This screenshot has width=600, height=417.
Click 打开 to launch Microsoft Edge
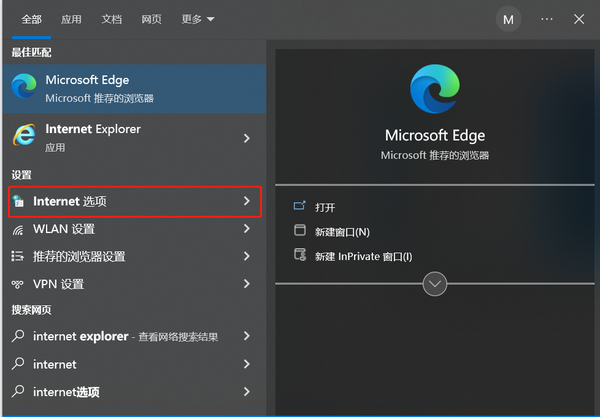[325, 207]
